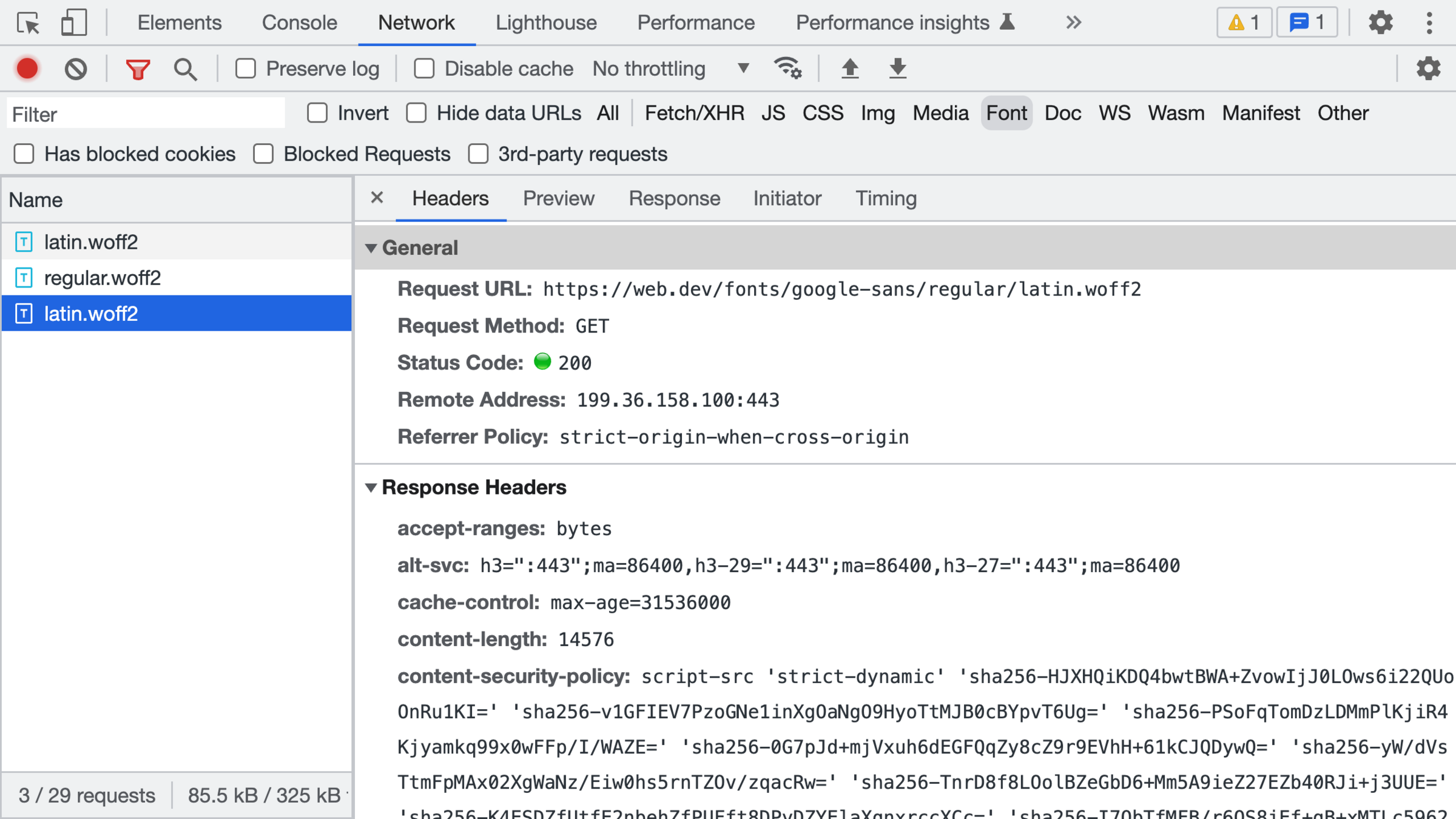Collapse the Response Headers section
This screenshot has width=1456, height=819.
point(371,487)
